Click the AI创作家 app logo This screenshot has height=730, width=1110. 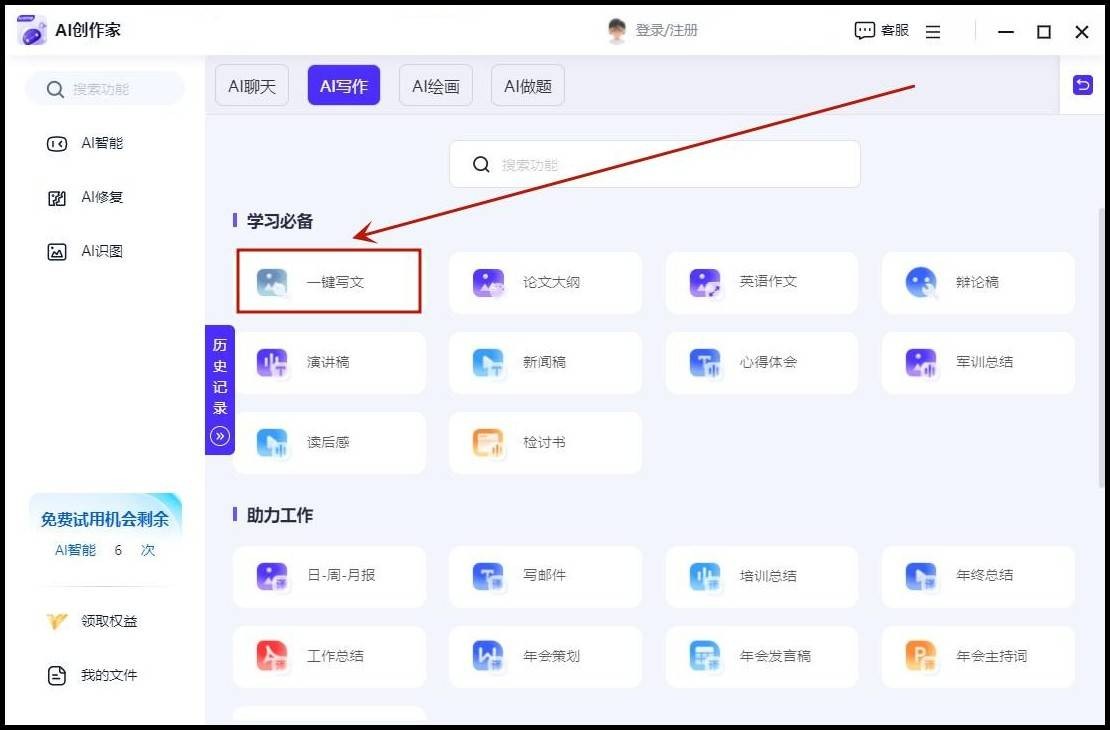tap(32, 30)
